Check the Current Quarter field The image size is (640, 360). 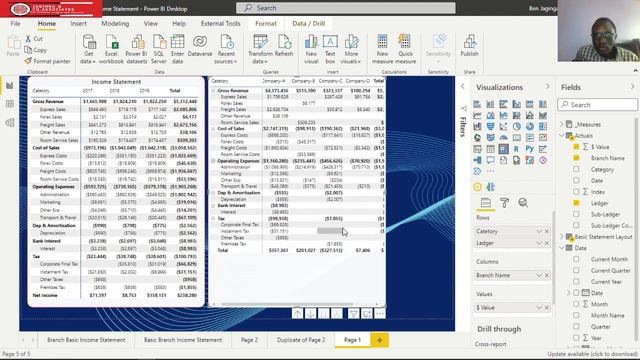(576, 270)
